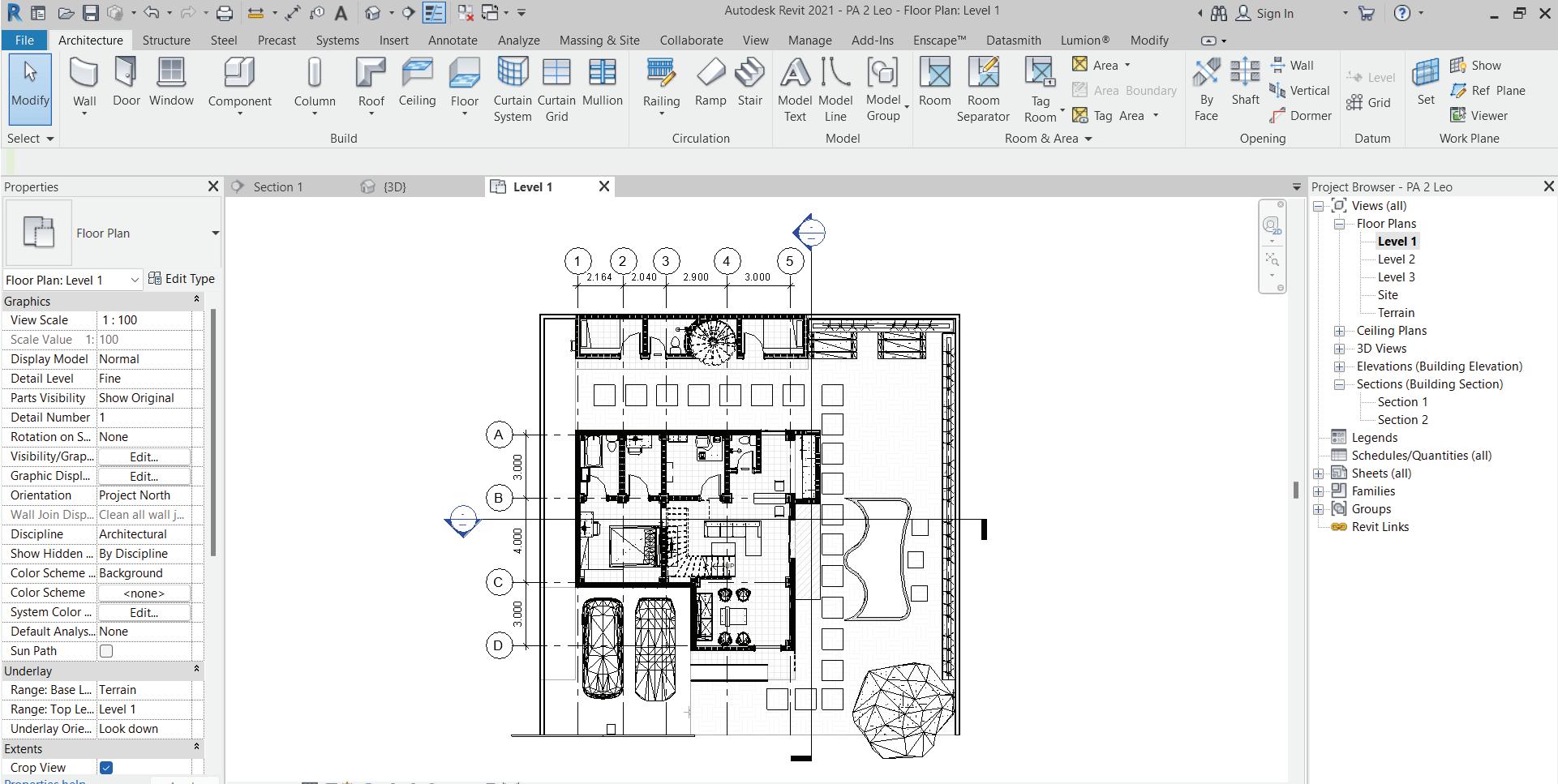Expand the 3D Views tree node
The height and width of the screenshot is (784, 1558).
pos(1339,349)
